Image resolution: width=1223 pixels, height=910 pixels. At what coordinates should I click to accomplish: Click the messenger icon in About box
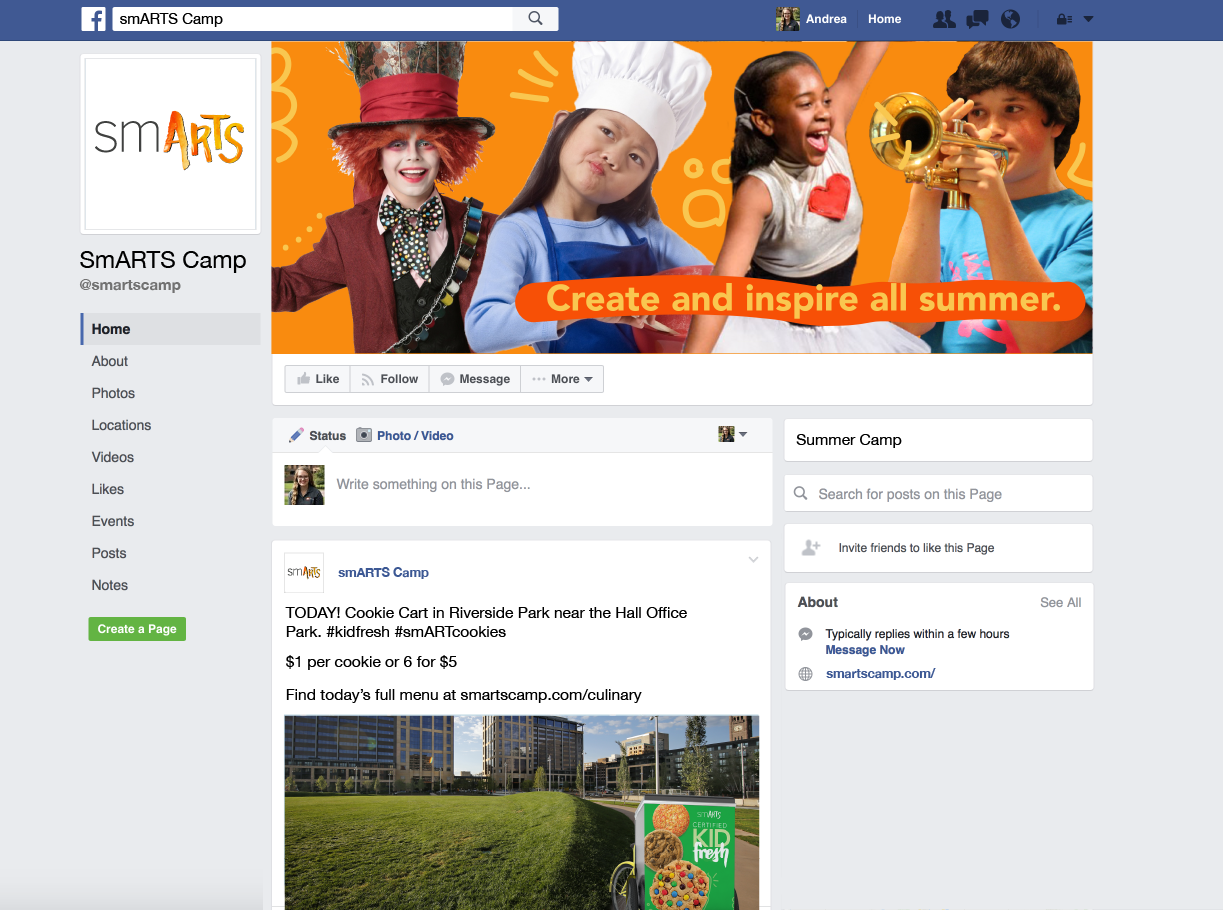(x=805, y=634)
